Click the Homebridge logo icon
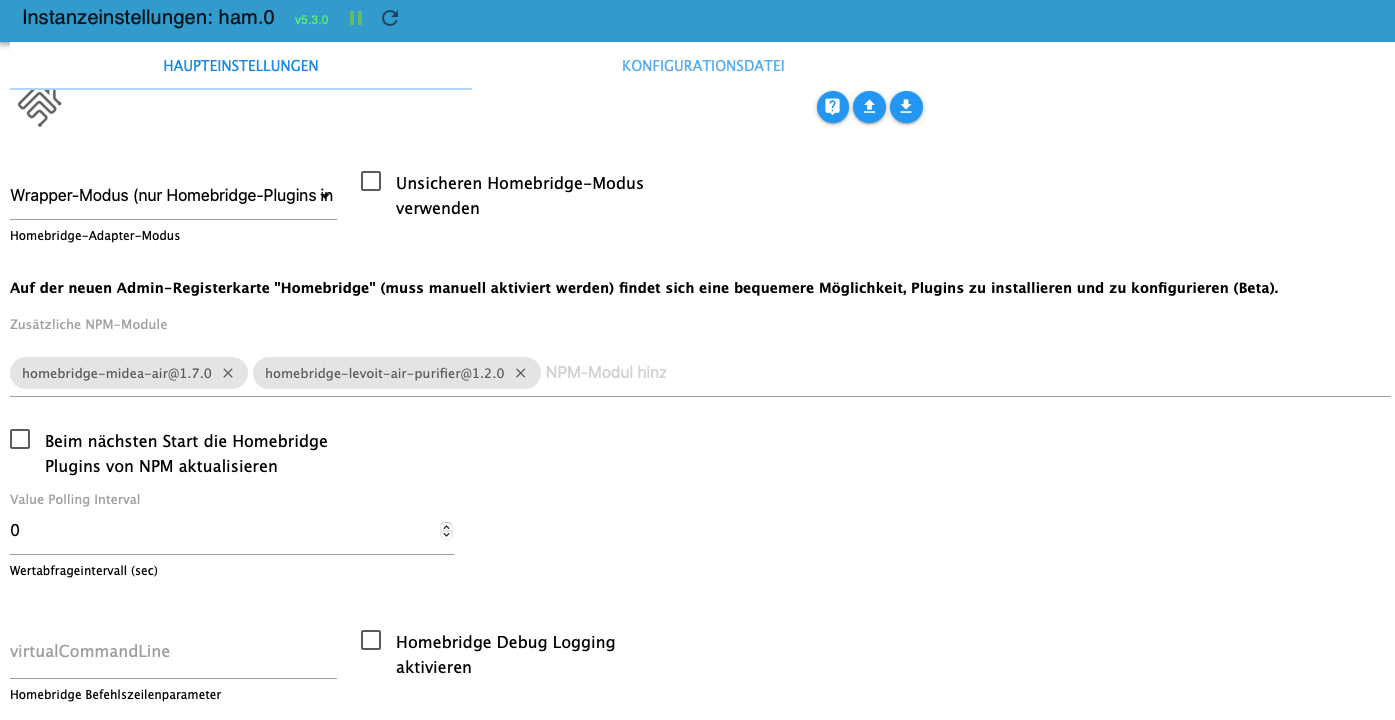The width and height of the screenshot is (1395, 720). (40, 106)
